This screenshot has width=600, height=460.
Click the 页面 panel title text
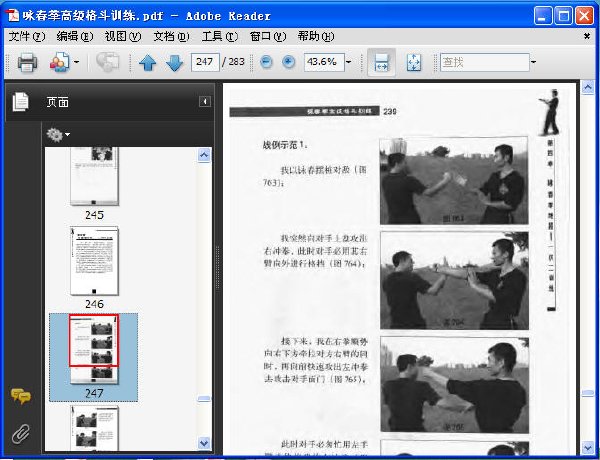coord(58,102)
